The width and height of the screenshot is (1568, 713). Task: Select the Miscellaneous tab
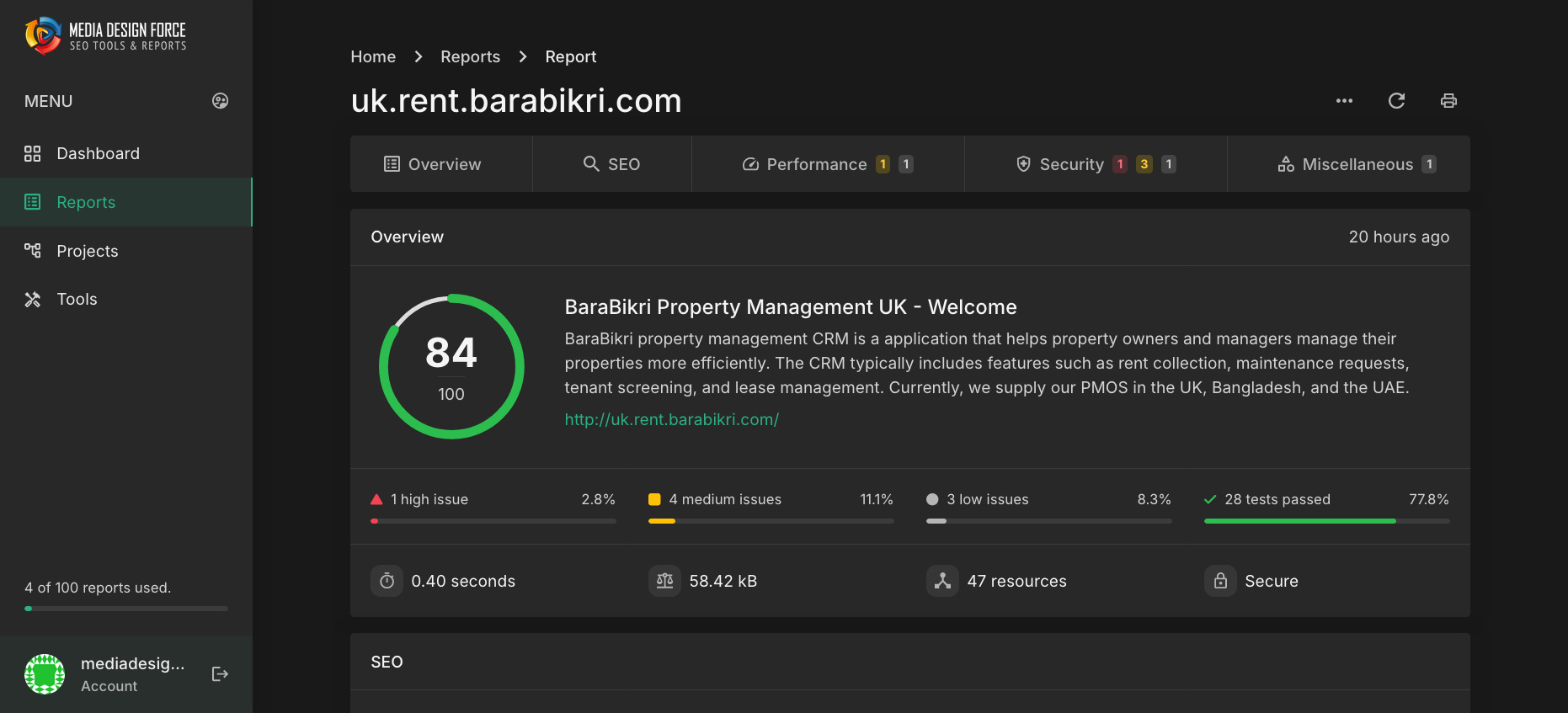(1356, 164)
